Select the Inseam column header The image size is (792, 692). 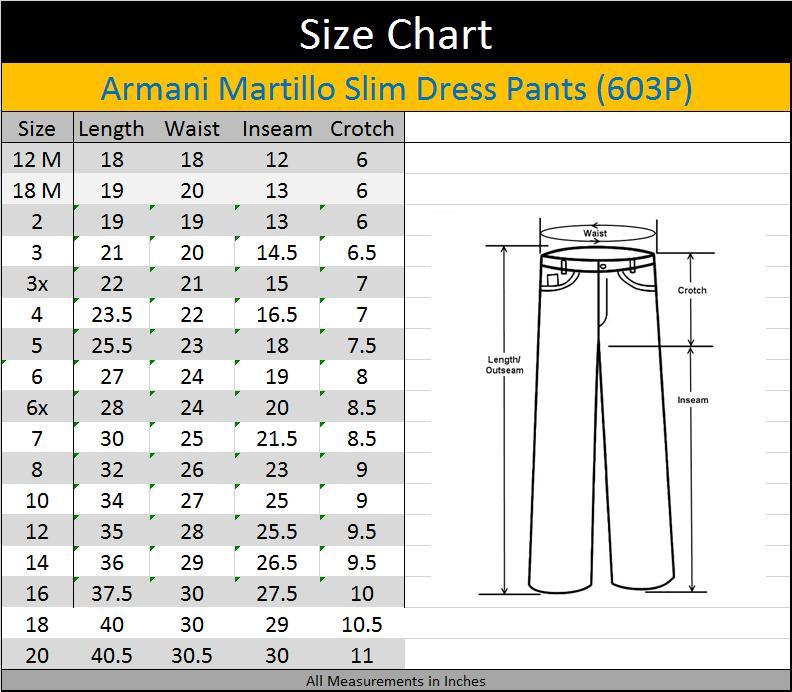point(277,129)
